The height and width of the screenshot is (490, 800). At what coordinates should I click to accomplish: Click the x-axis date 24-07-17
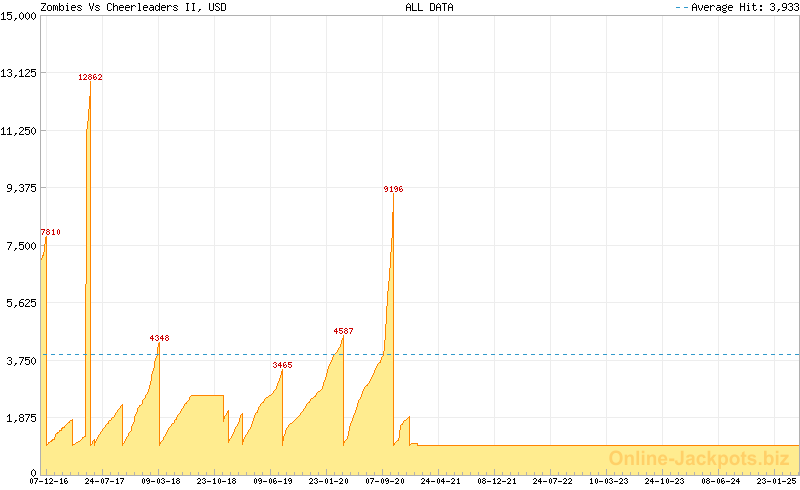pyautogui.click(x=105, y=481)
